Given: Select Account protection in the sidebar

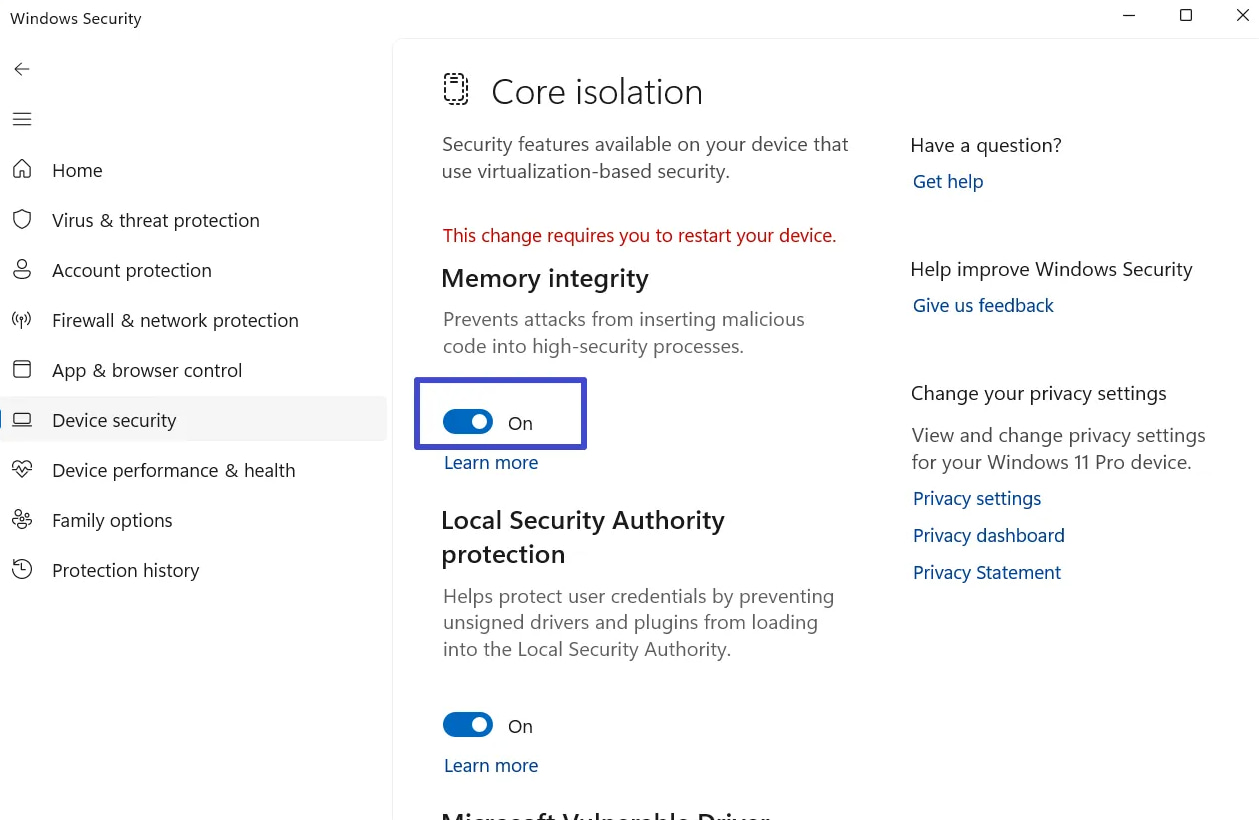Looking at the screenshot, I should point(131,270).
